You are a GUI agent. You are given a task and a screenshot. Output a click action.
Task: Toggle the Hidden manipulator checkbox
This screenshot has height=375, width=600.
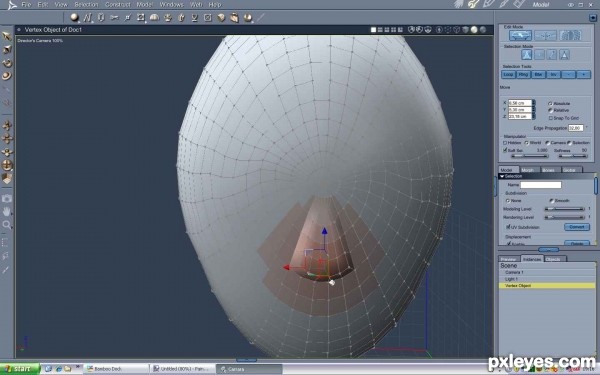click(505, 143)
